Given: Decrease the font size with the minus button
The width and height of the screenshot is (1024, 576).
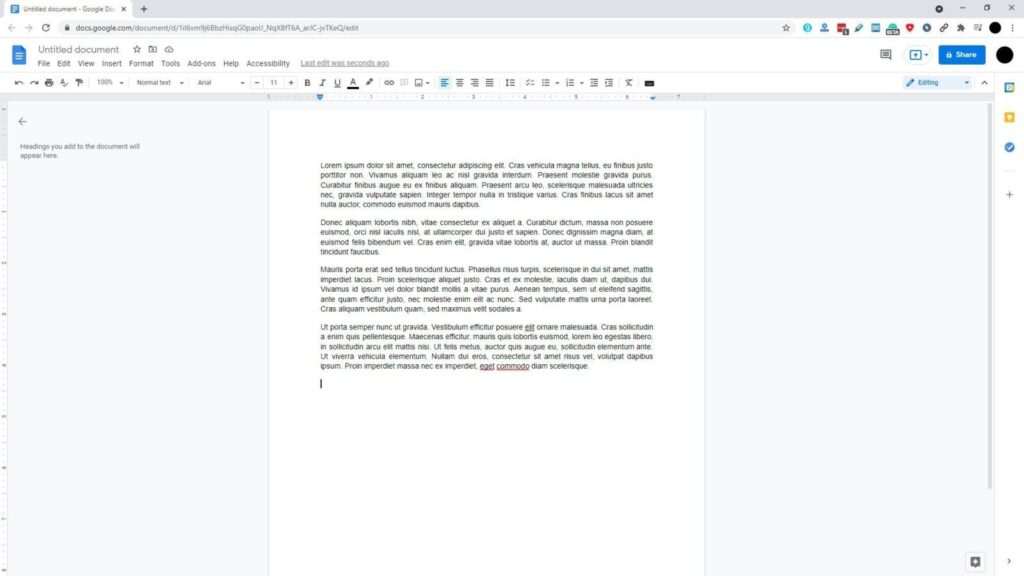Looking at the screenshot, I should (257, 83).
